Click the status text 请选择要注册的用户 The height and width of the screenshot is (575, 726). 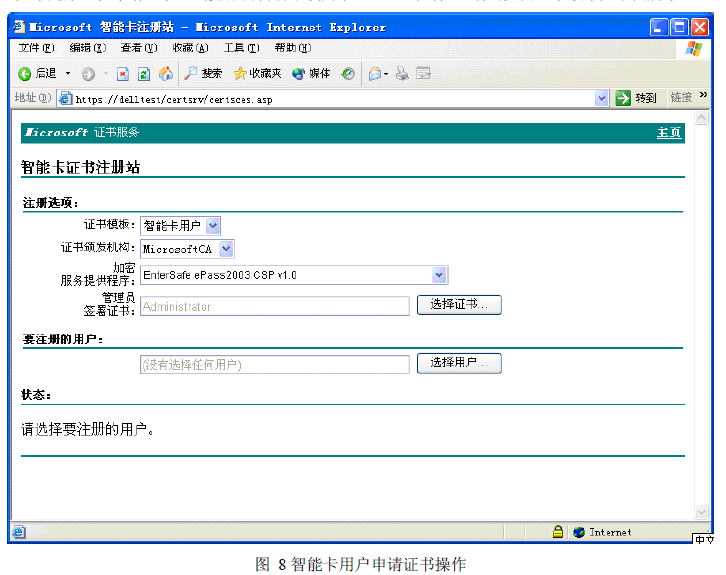(88, 429)
